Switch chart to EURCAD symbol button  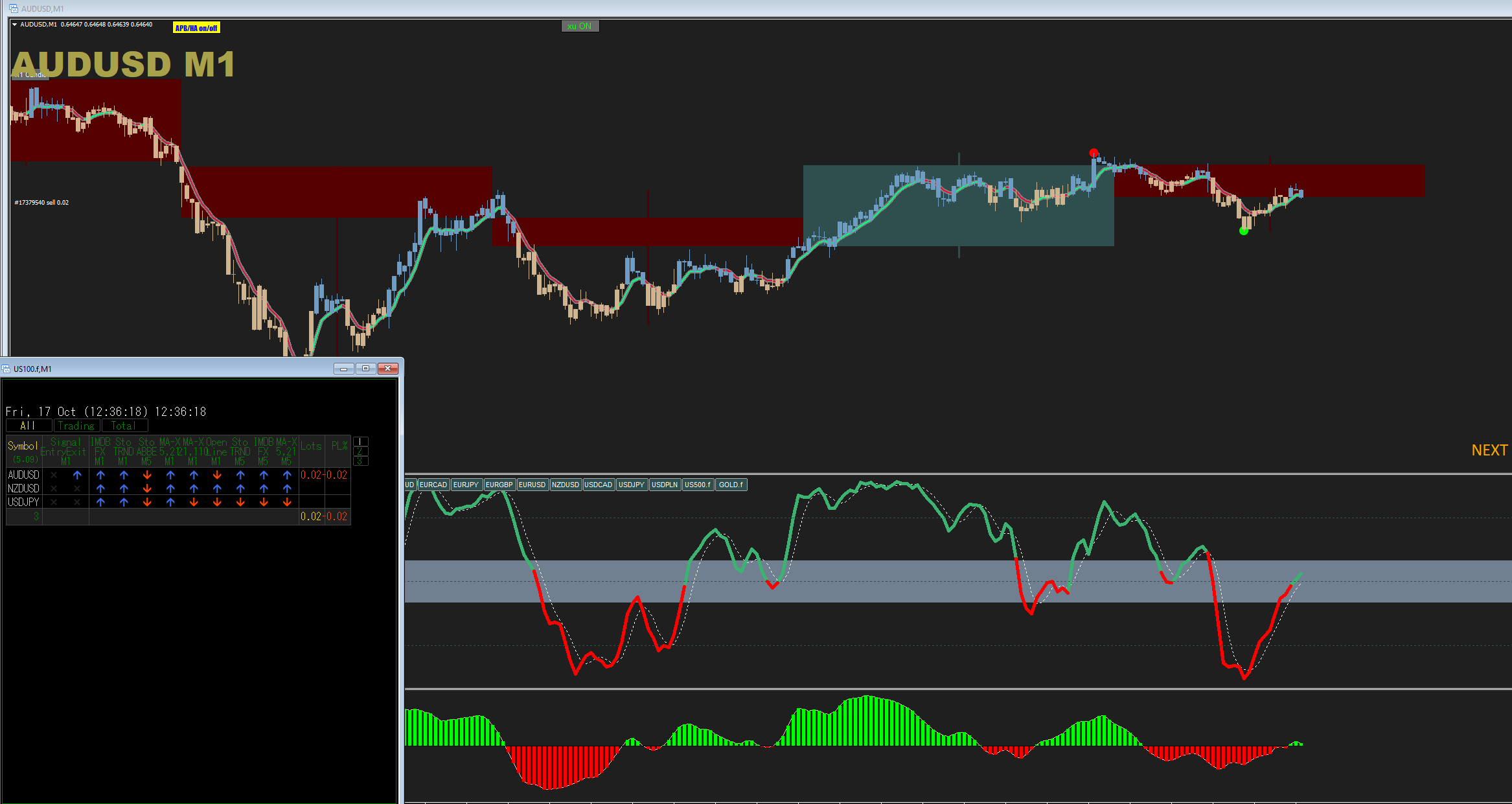click(x=433, y=485)
